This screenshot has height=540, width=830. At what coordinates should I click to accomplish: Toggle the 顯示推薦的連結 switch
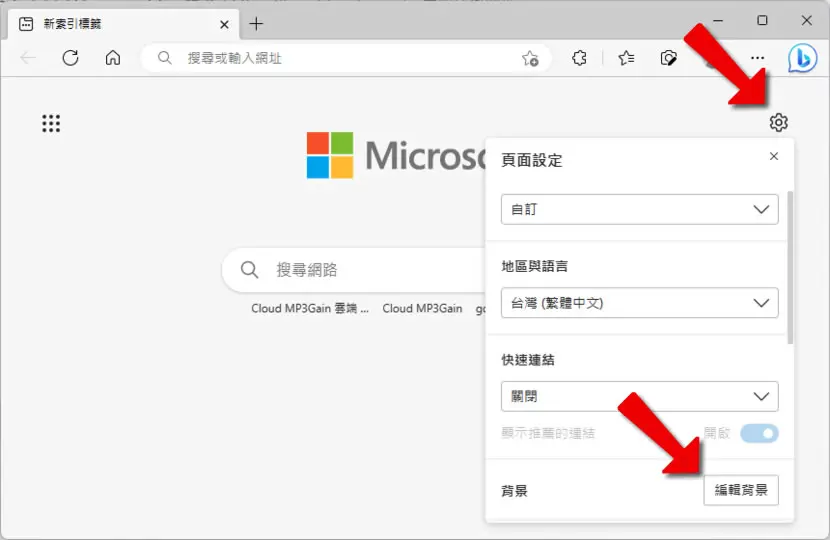tap(759, 434)
